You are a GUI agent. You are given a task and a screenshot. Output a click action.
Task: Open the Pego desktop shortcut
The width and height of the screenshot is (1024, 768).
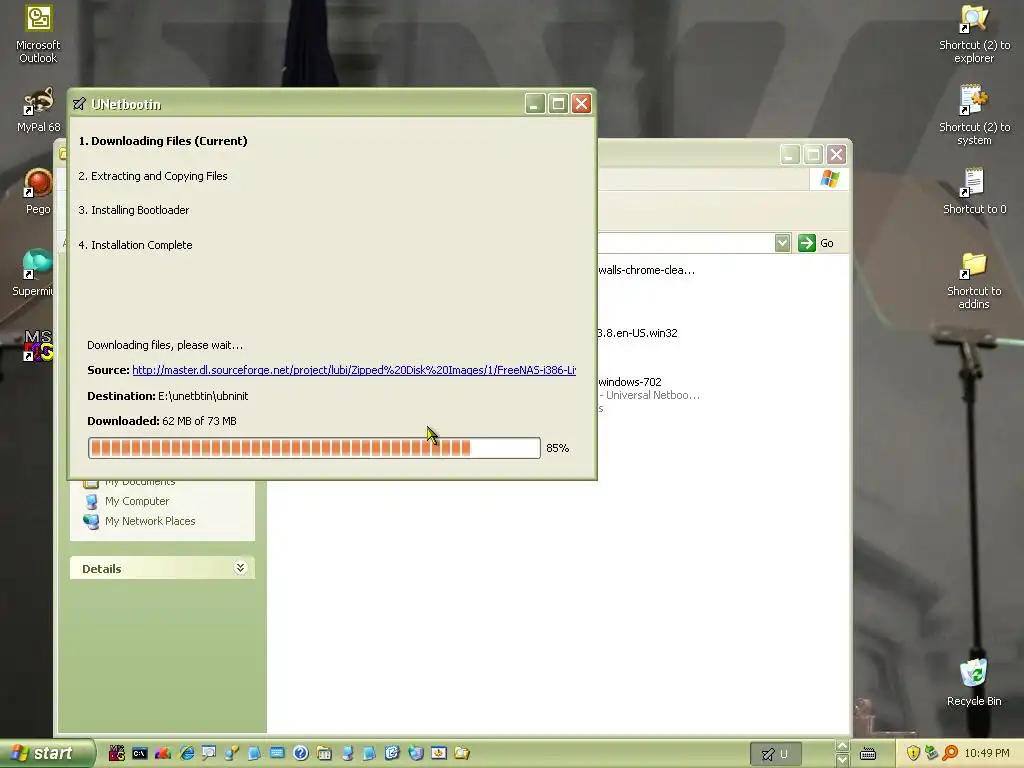(x=38, y=191)
